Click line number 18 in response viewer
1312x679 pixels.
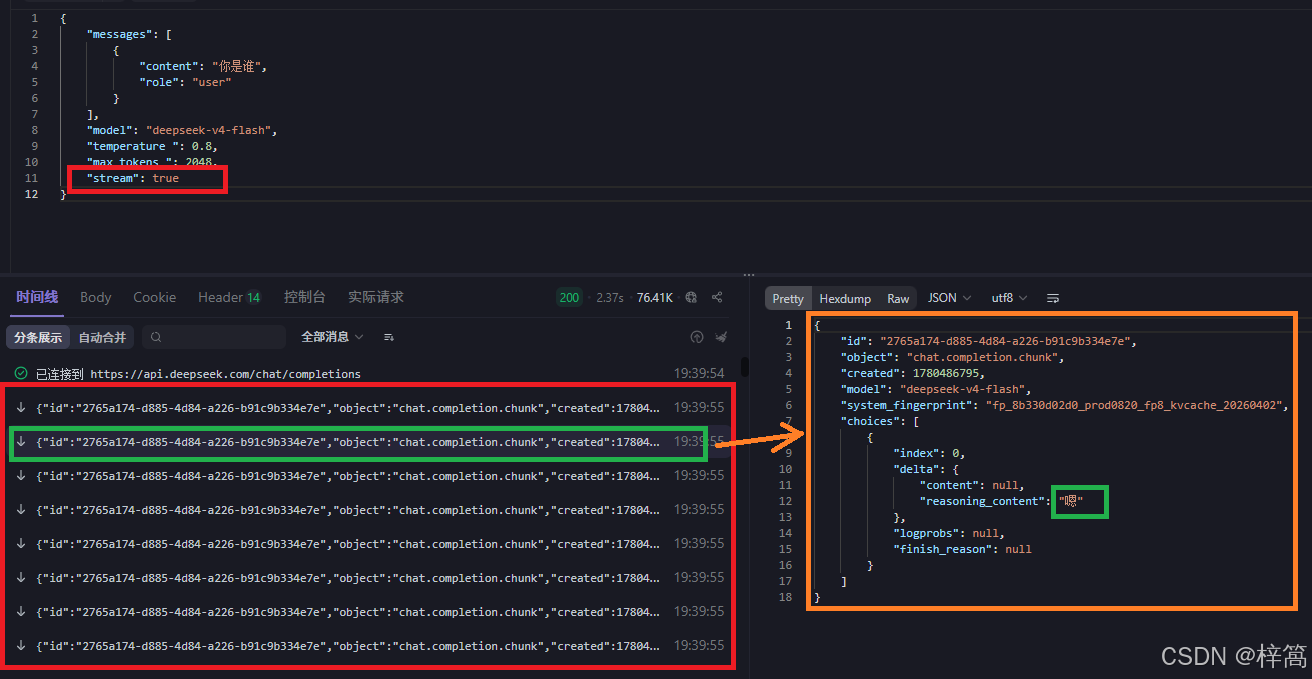[786, 597]
